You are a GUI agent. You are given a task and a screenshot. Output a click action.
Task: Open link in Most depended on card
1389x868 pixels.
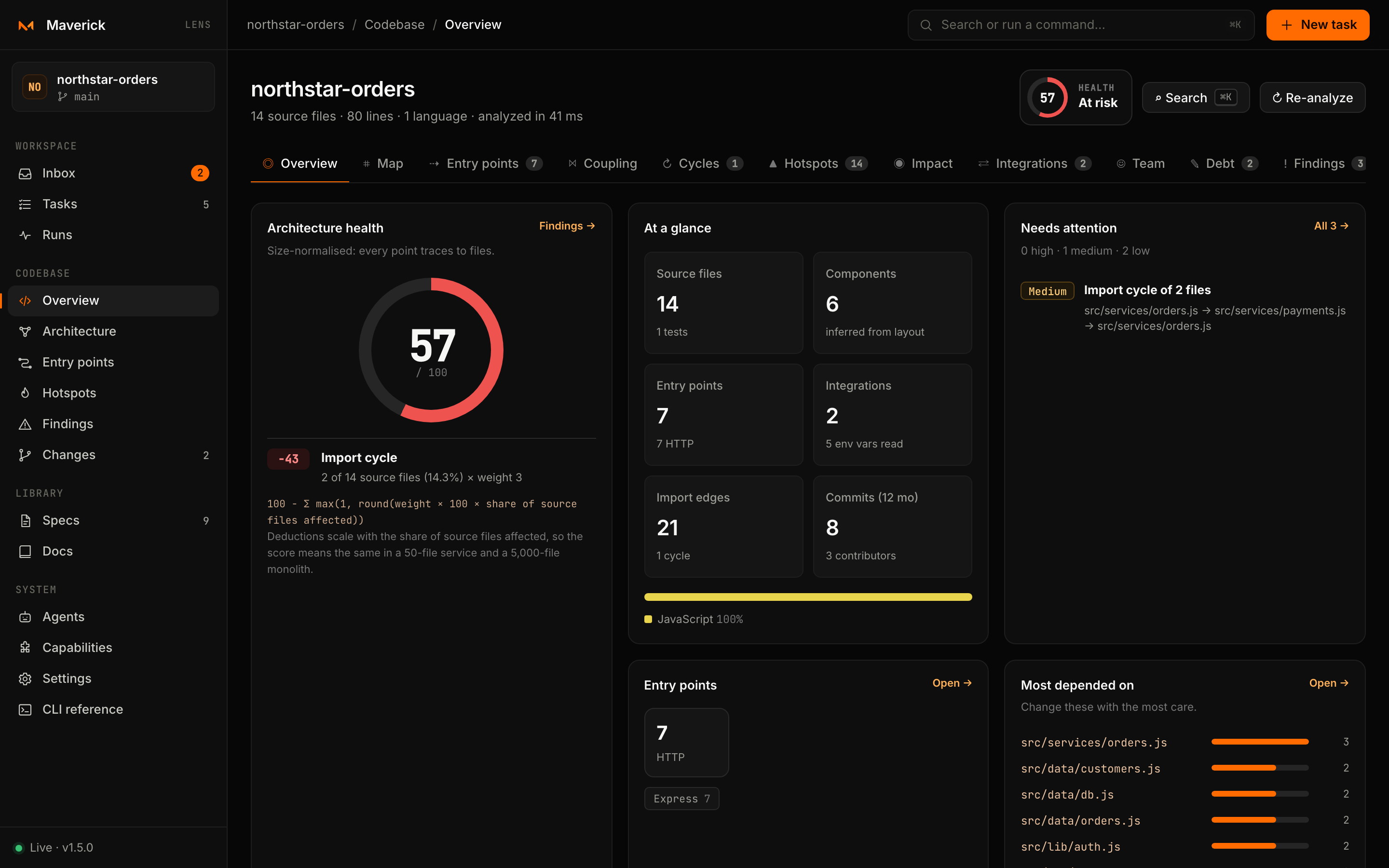1329,683
